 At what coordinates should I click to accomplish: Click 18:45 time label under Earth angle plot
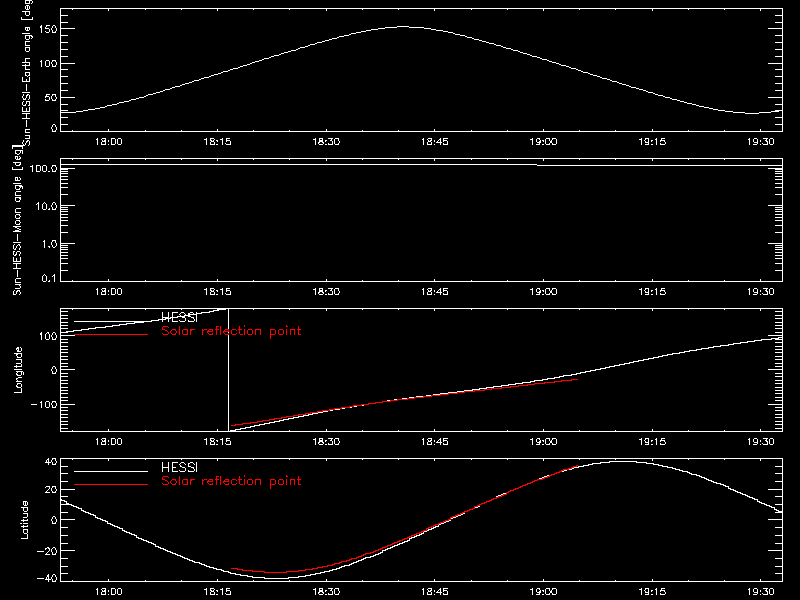pos(435,142)
